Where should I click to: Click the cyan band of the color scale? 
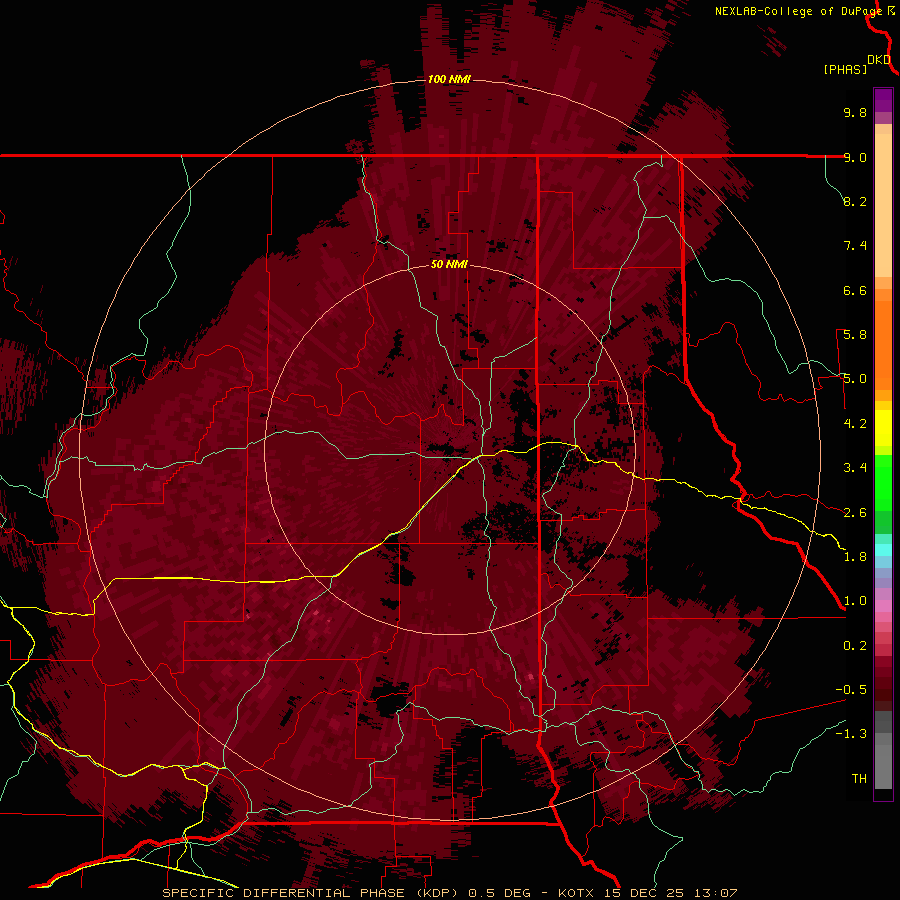pyautogui.click(x=883, y=550)
